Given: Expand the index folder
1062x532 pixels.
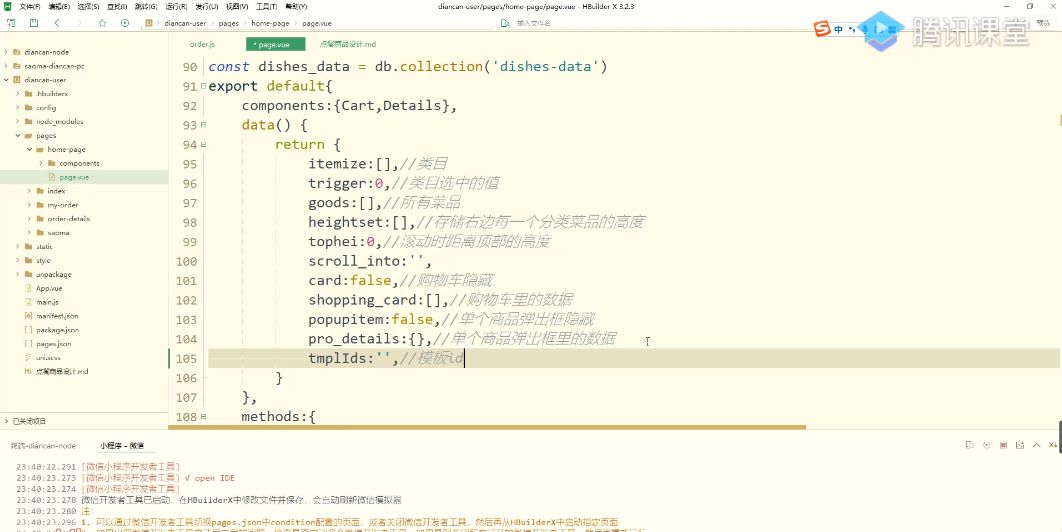Looking at the screenshot, I should click(x=29, y=191).
